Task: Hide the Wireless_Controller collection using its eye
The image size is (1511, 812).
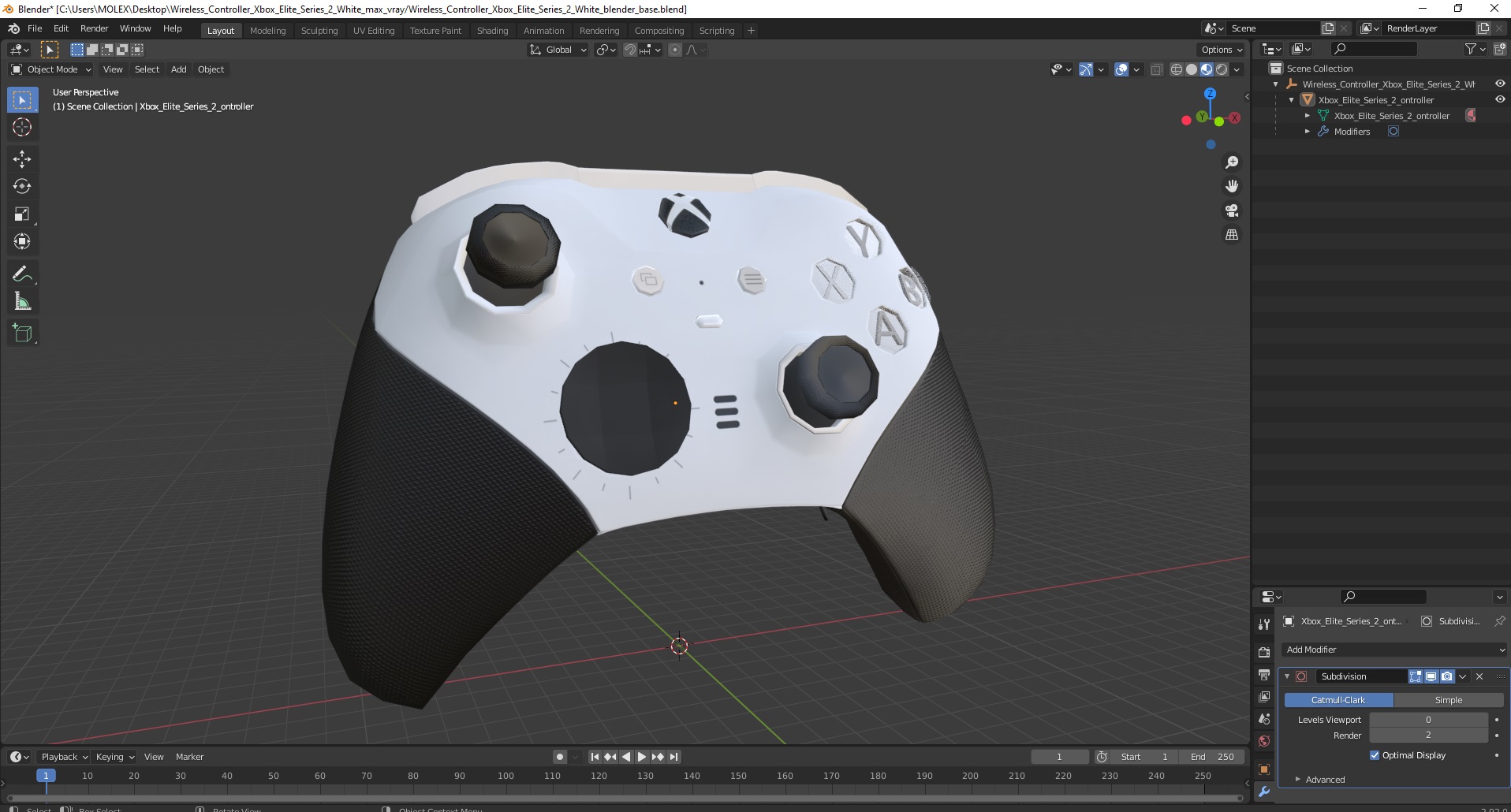Action: coord(1500,84)
